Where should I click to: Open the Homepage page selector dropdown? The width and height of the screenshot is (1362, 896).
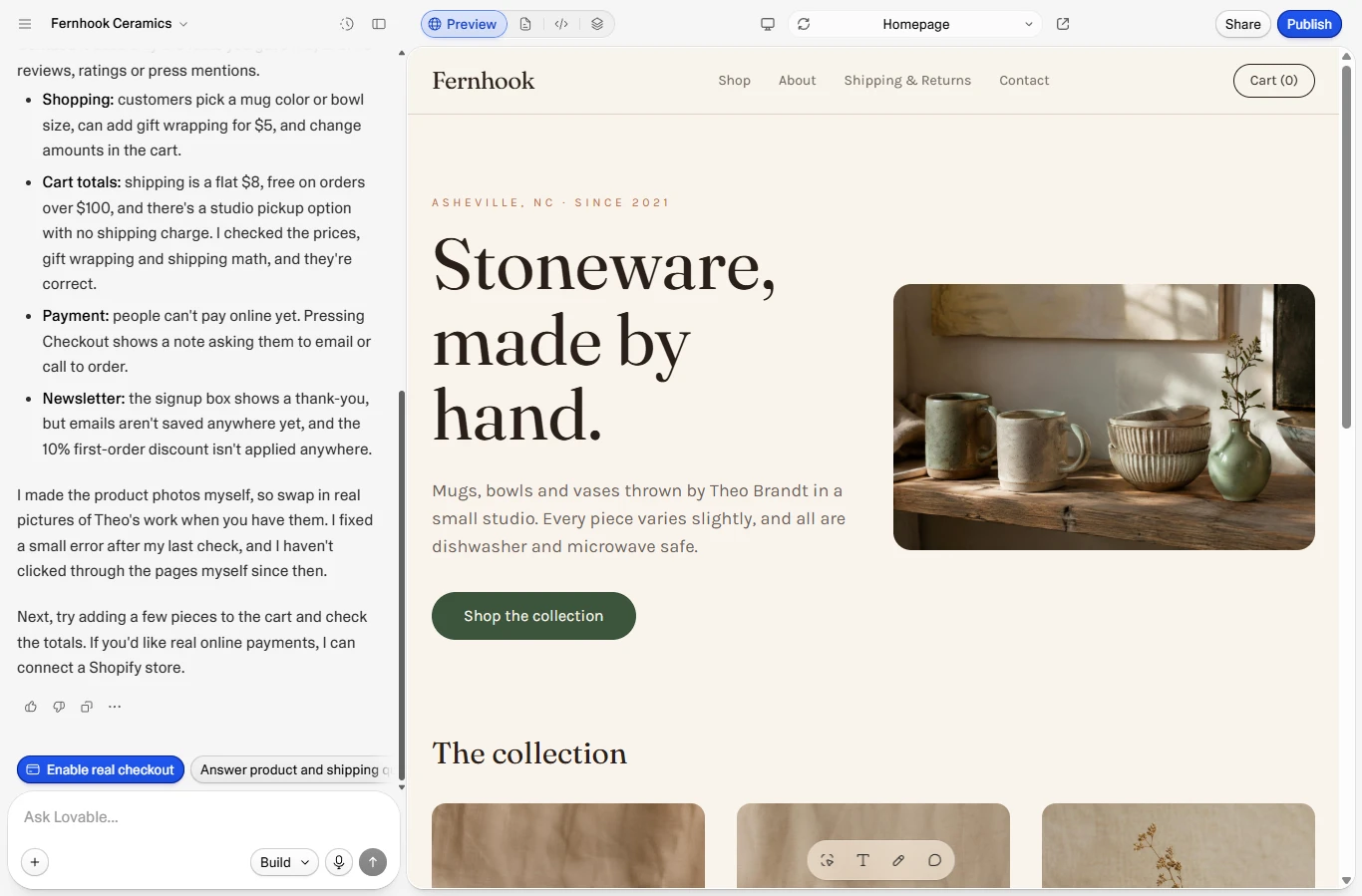pos(915,24)
